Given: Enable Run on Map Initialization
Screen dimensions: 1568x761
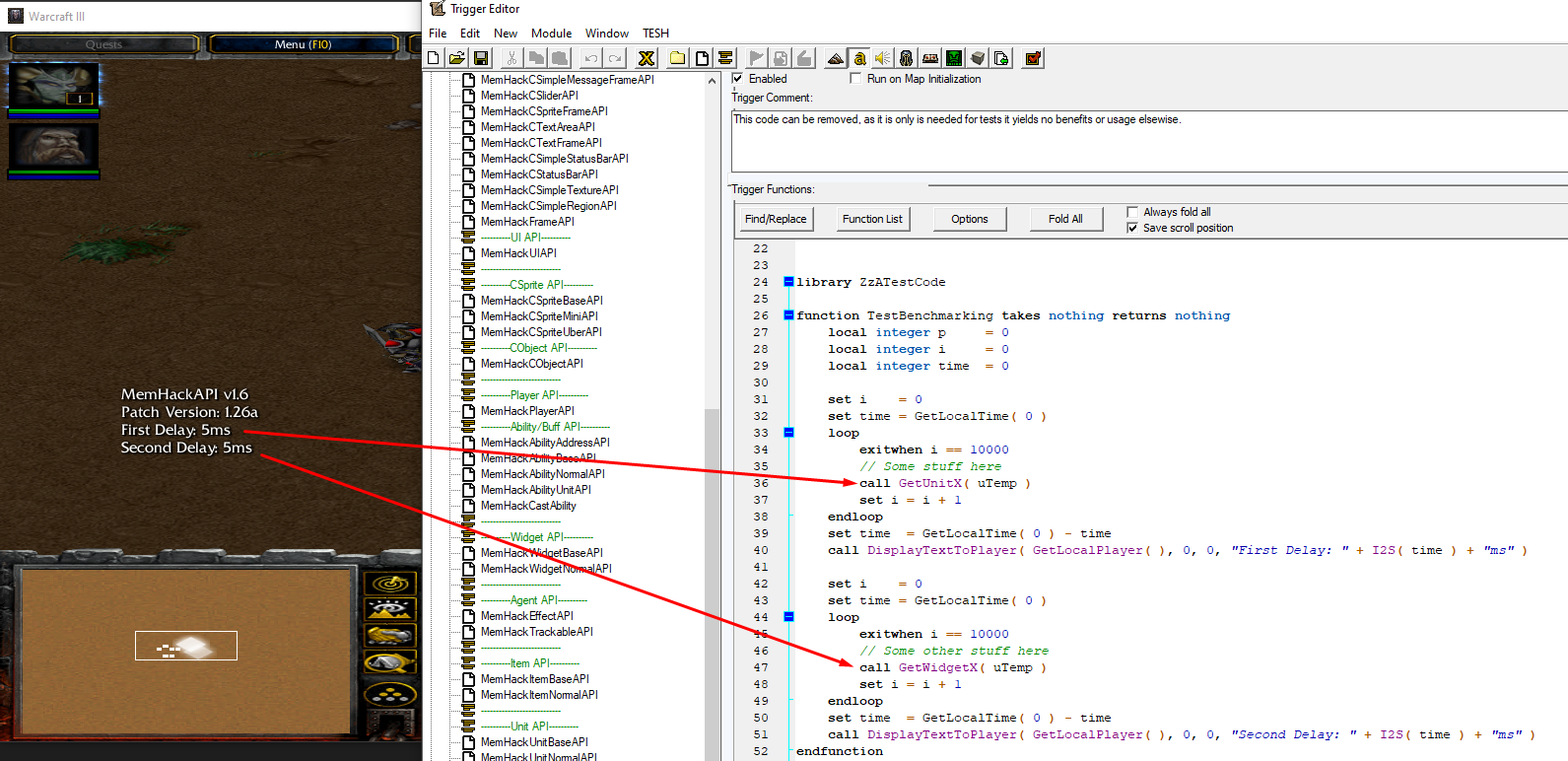Looking at the screenshot, I should click(855, 79).
